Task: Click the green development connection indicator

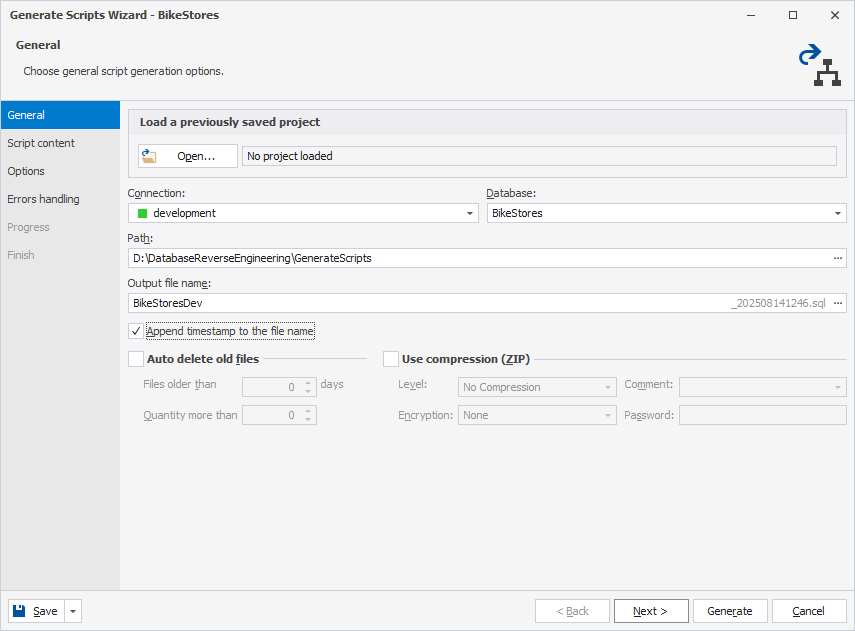Action: pyautogui.click(x=141, y=213)
